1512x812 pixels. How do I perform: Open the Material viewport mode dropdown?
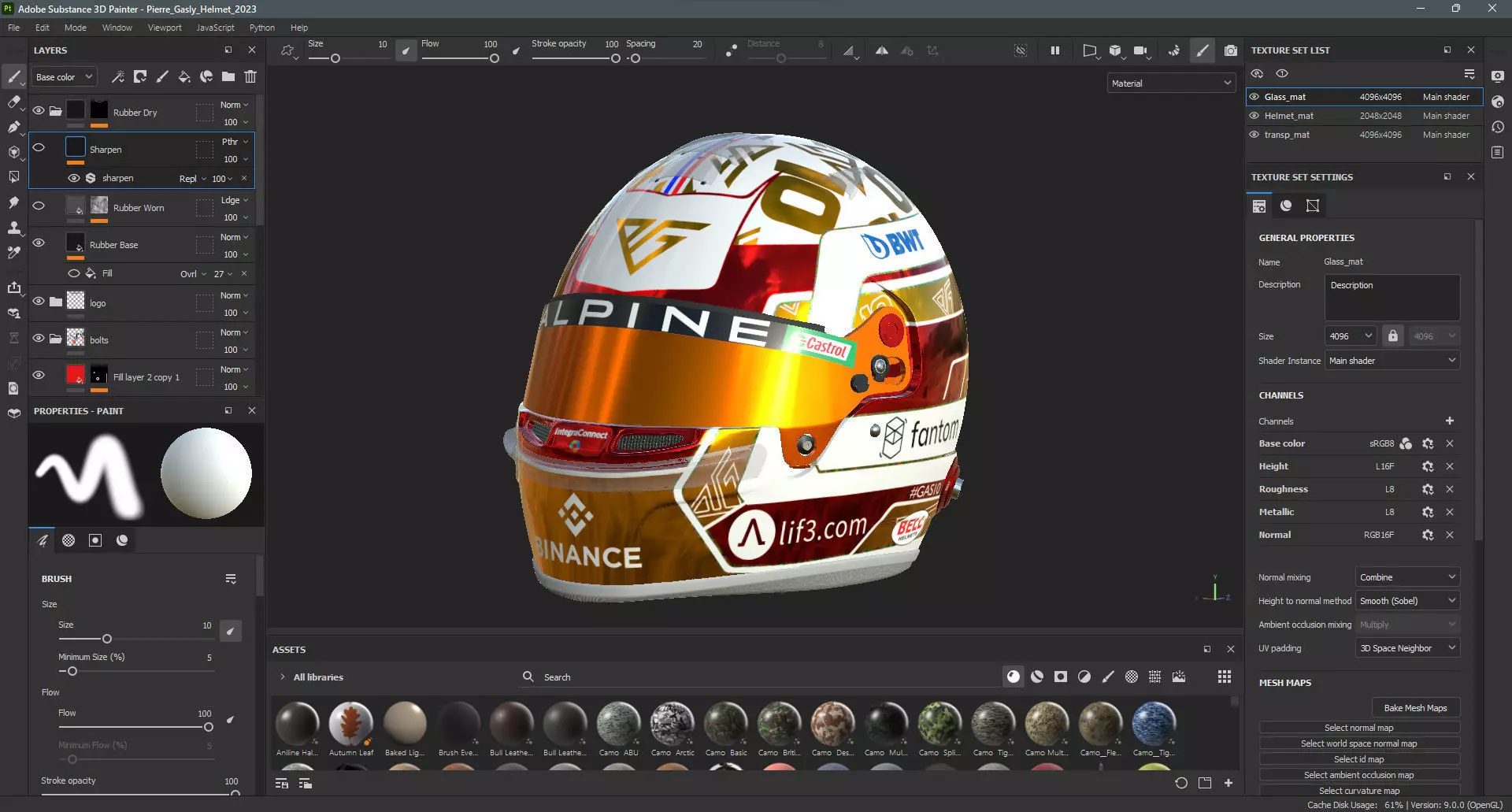1171,83
